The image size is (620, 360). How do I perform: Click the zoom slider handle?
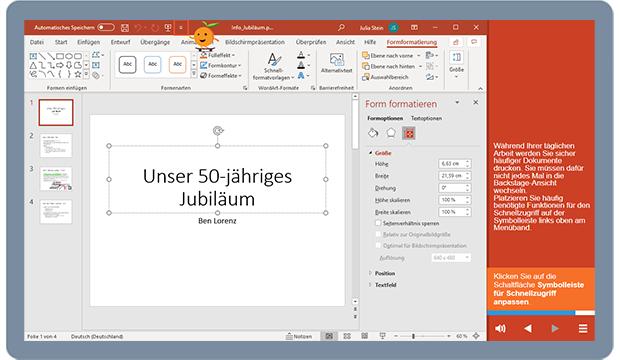click(413, 336)
